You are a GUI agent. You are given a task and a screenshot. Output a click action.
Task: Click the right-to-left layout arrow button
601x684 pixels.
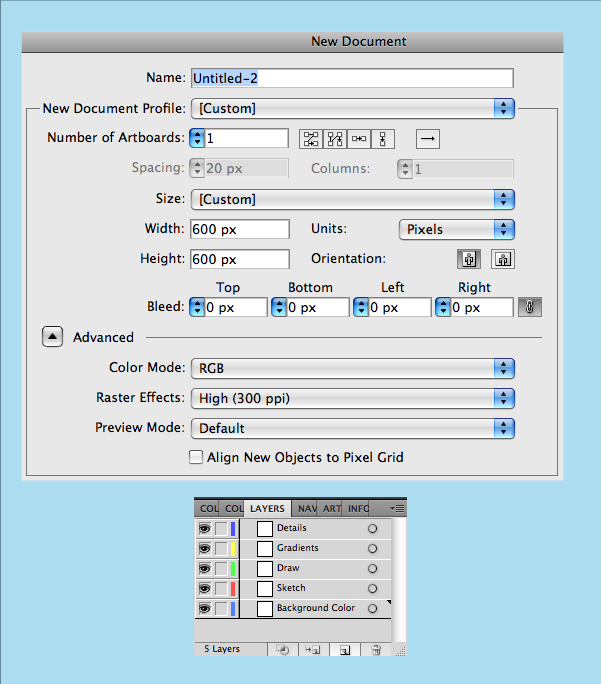click(427, 138)
